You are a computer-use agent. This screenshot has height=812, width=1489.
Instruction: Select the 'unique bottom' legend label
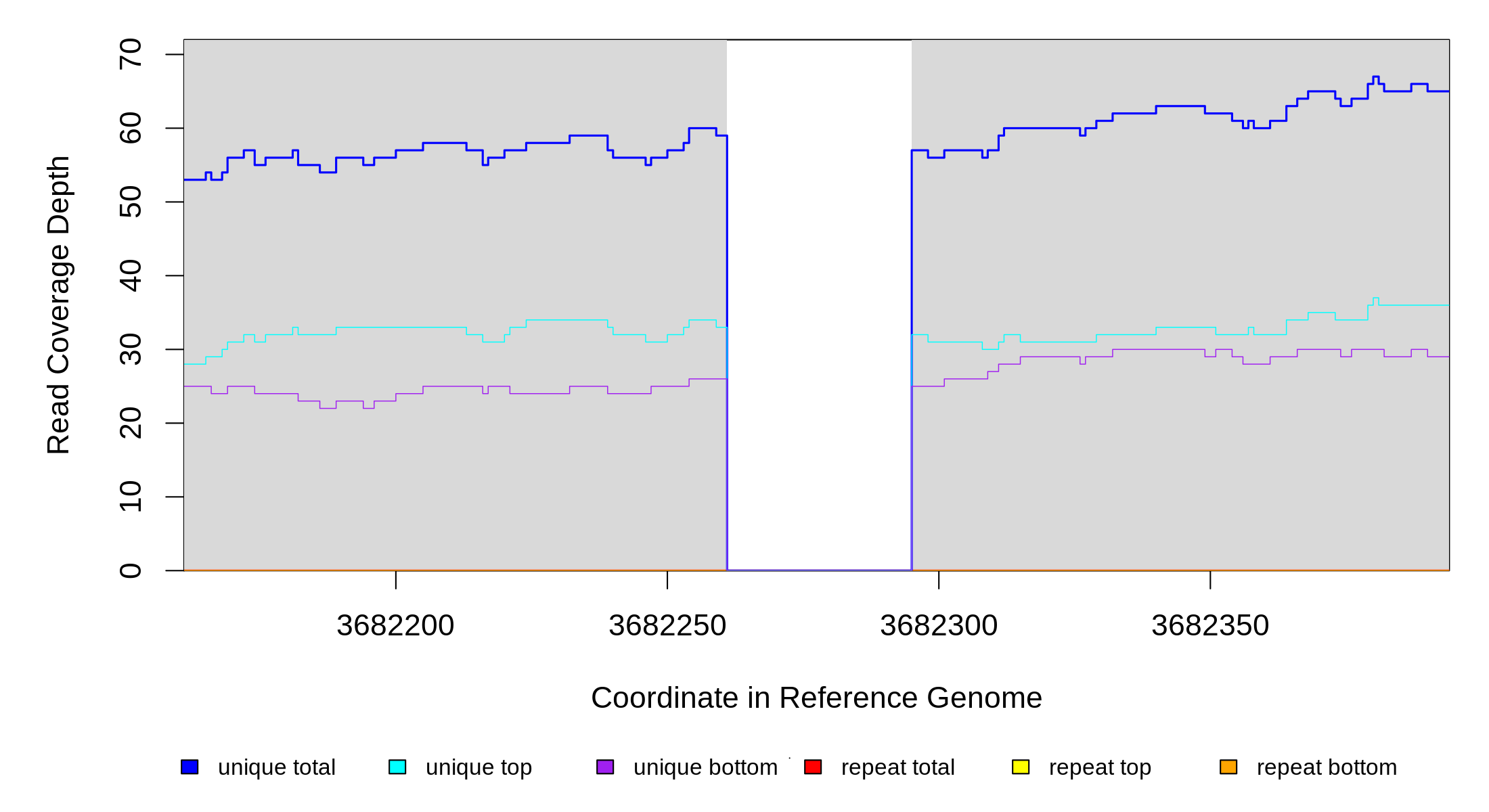[705, 767]
